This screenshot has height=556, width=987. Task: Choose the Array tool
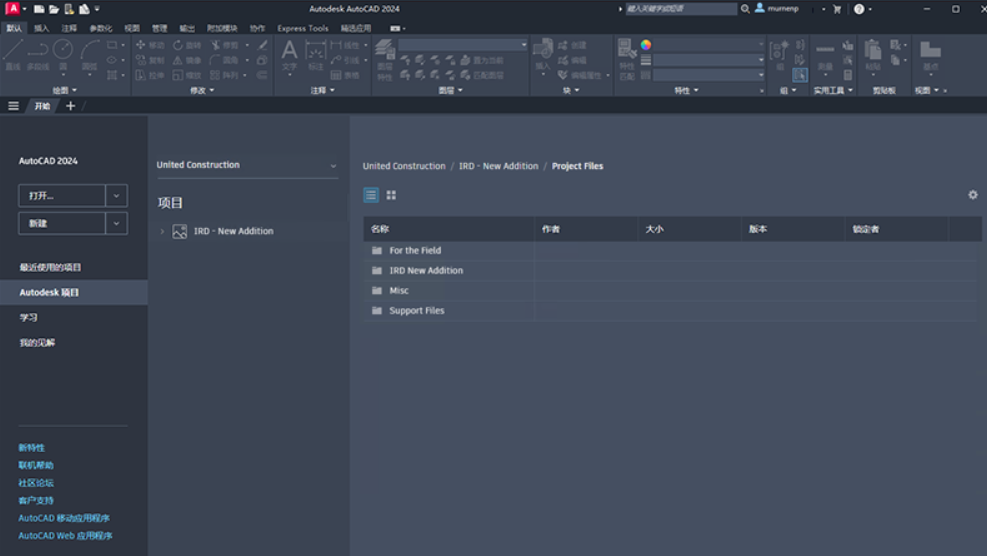click(225, 76)
